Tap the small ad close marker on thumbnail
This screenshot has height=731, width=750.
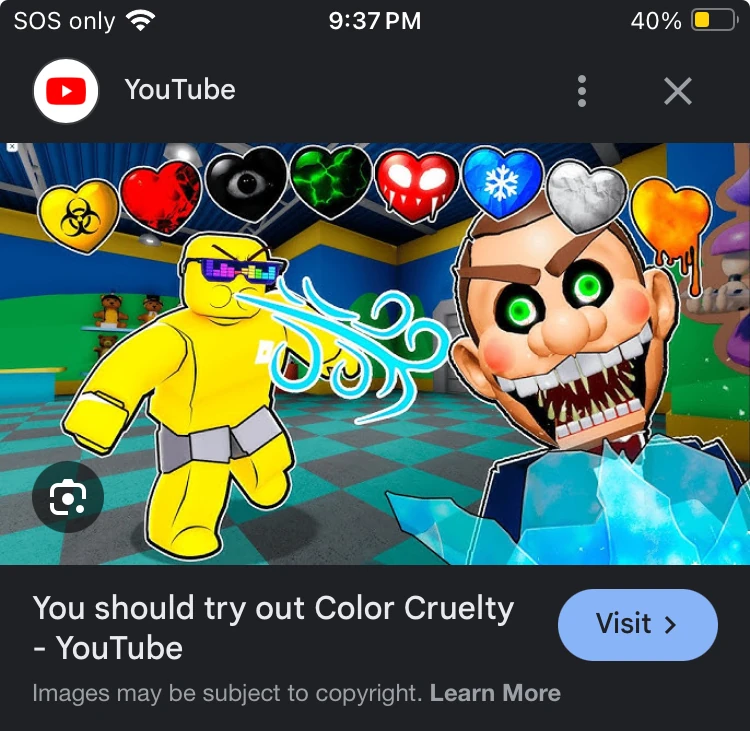11,147
